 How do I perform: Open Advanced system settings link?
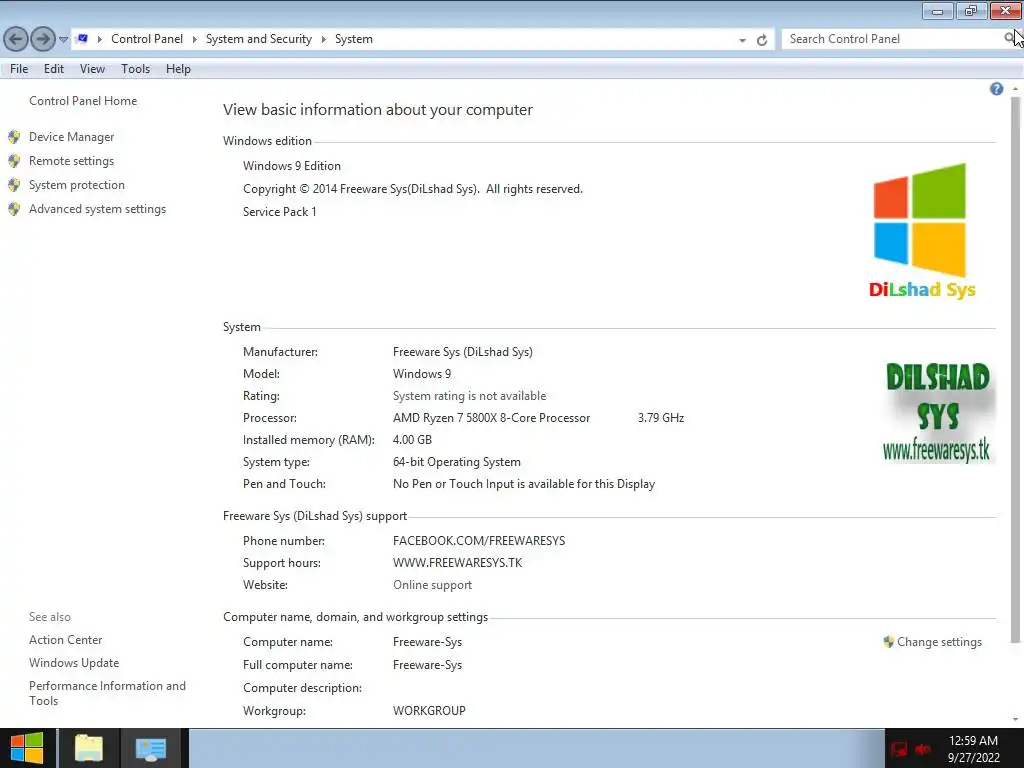click(x=97, y=209)
